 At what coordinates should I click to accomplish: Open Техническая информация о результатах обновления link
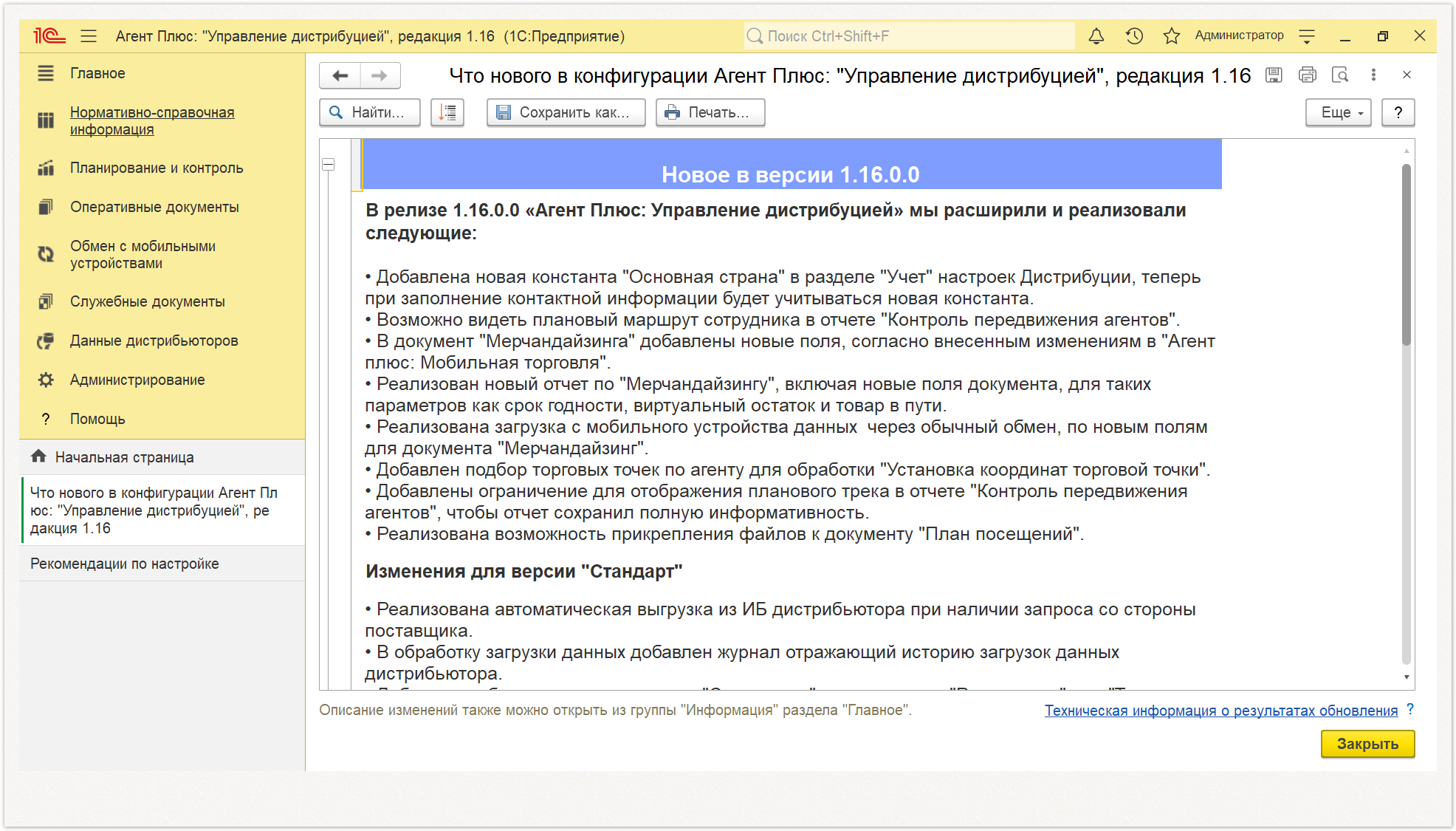point(1221,711)
